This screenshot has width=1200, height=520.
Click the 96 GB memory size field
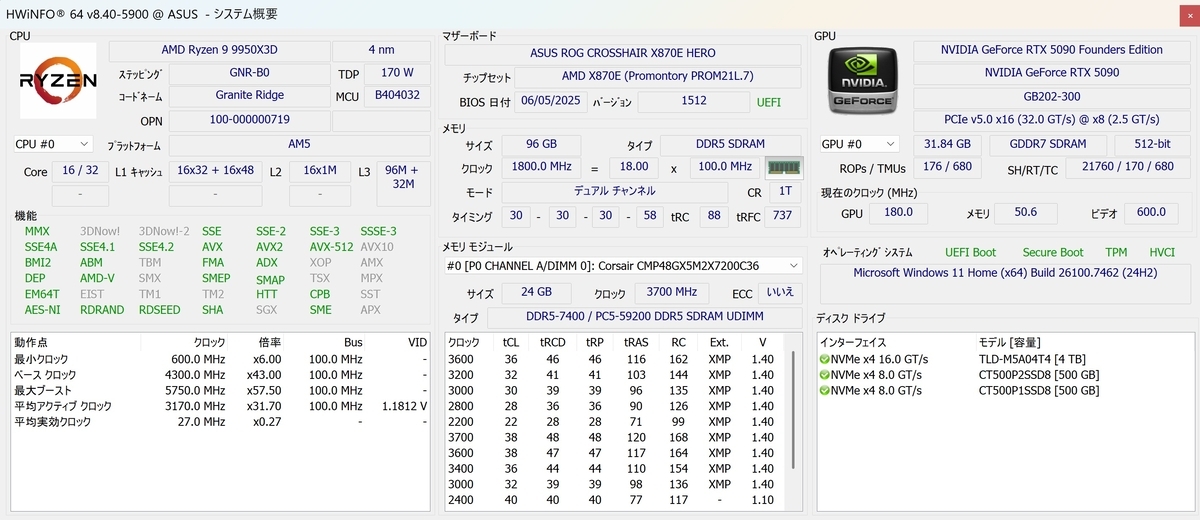click(x=540, y=144)
